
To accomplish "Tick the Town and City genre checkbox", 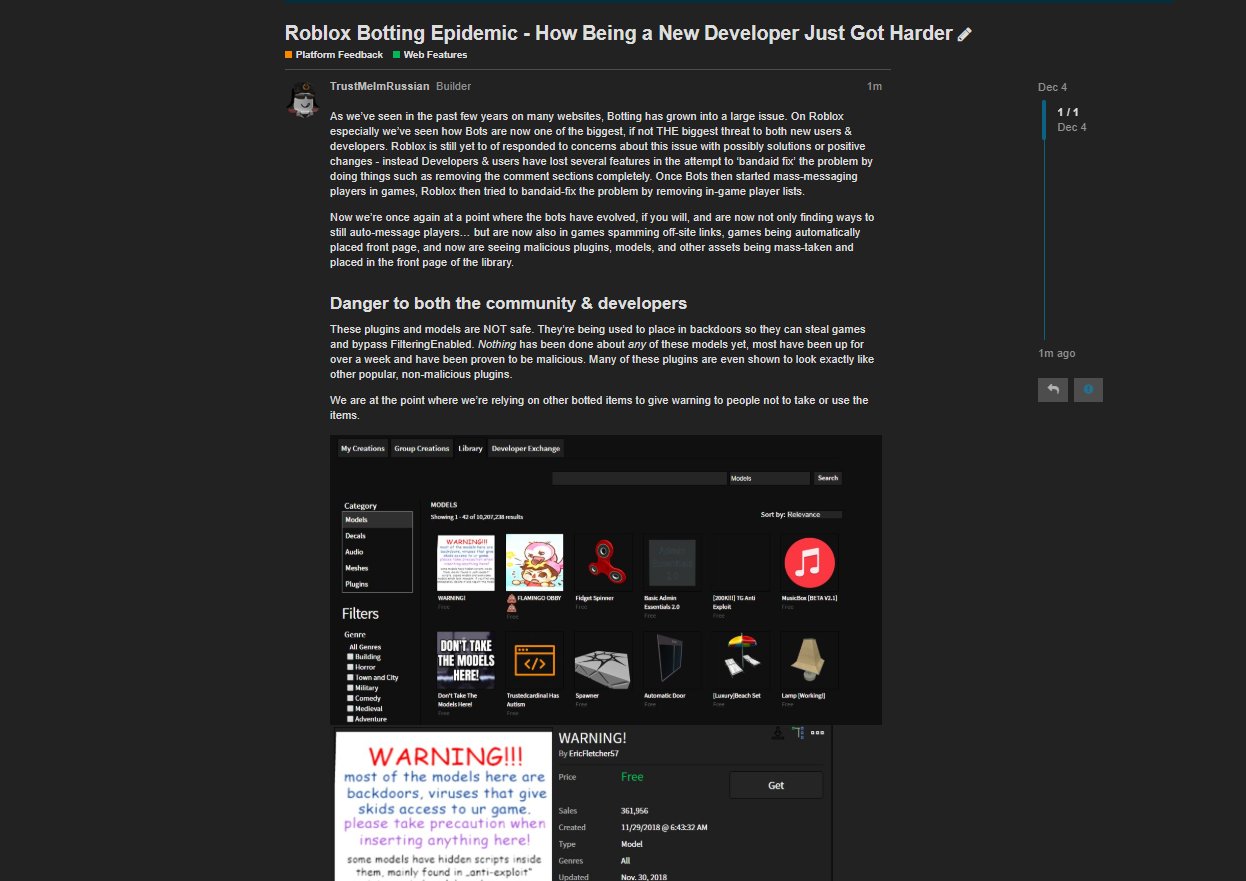I will 350,678.
